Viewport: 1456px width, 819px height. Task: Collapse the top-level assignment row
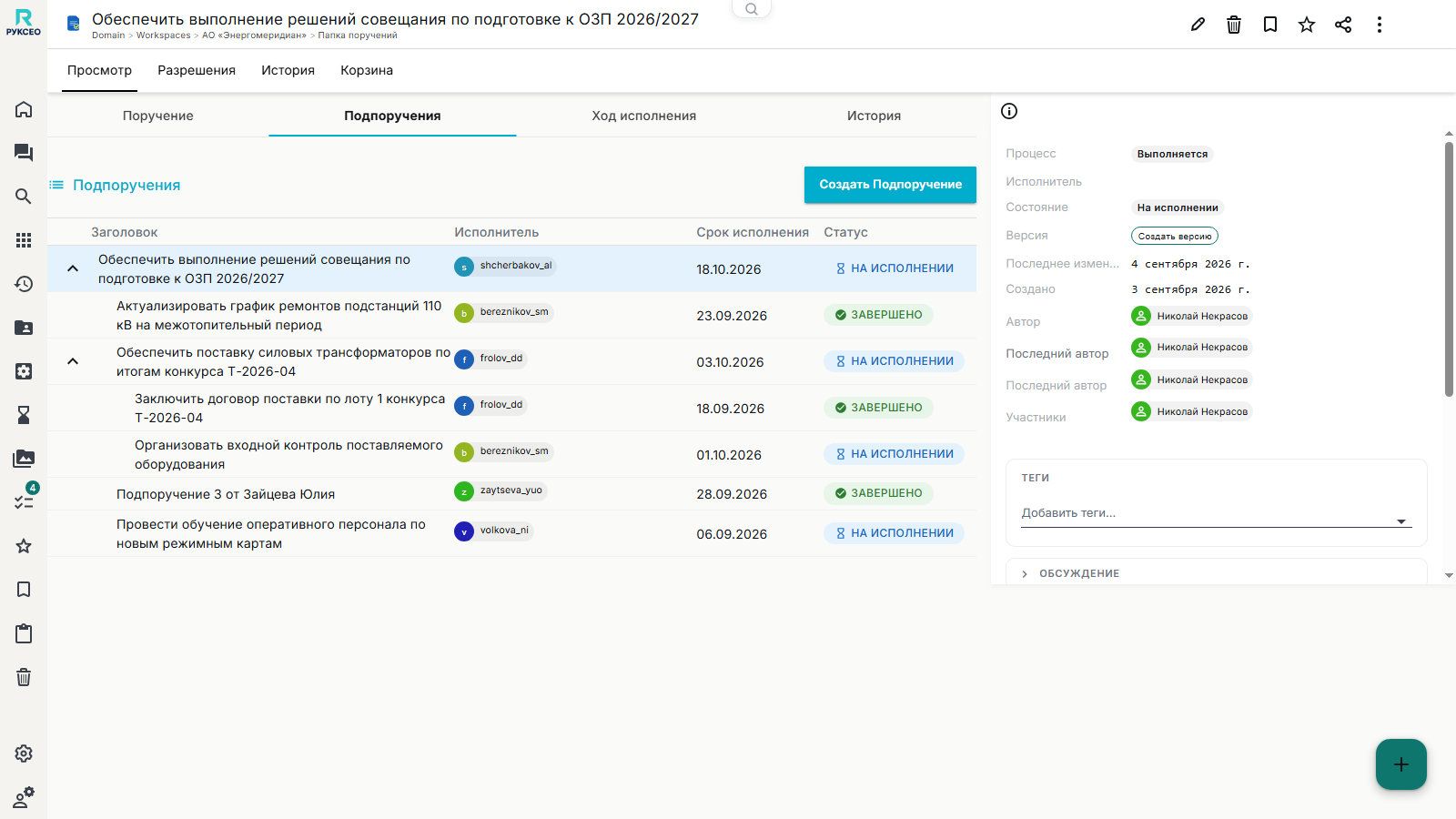pyautogui.click(x=73, y=268)
